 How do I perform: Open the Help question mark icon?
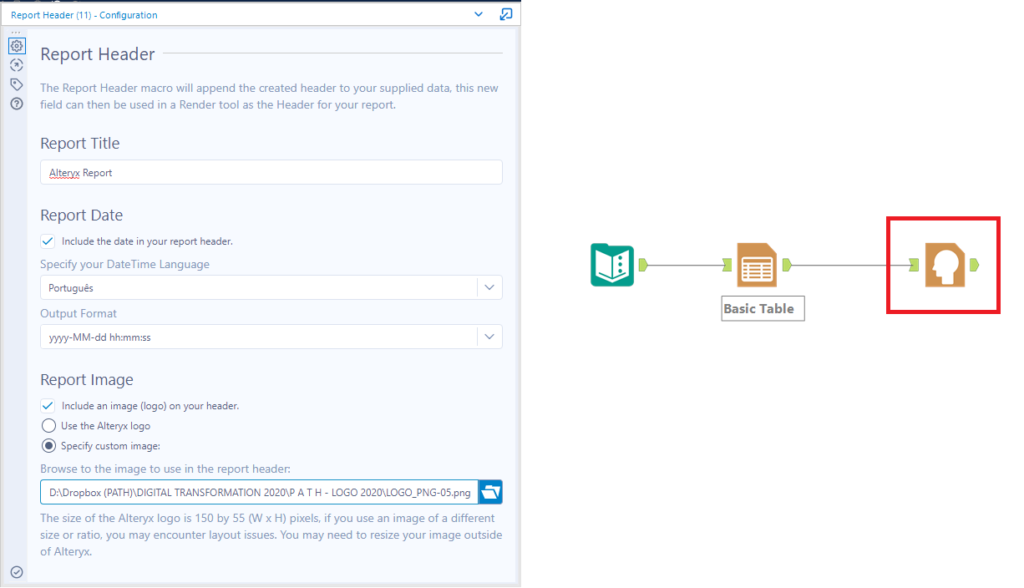click(16, 104)
